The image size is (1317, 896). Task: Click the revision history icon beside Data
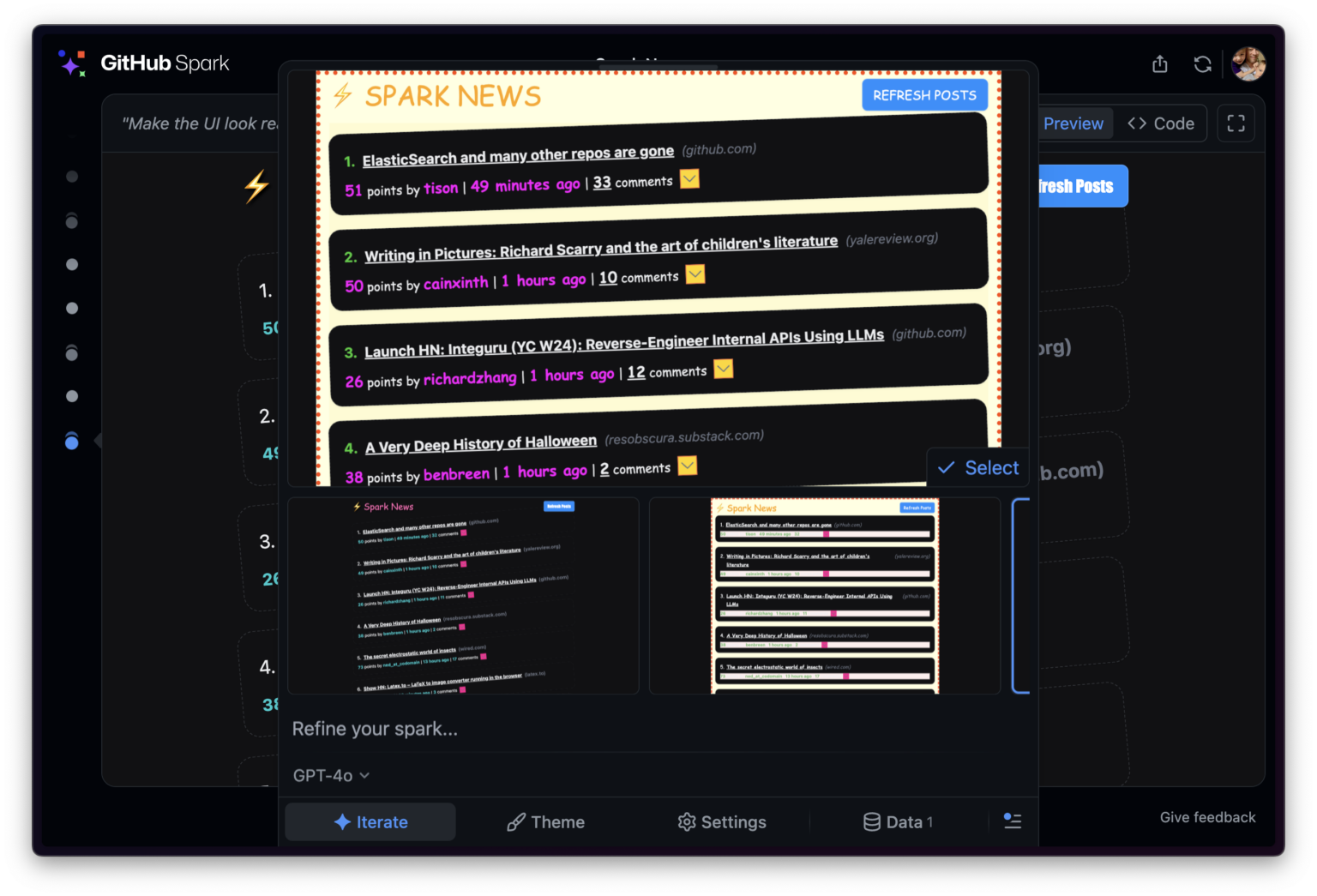click(x=1013, y=821)
